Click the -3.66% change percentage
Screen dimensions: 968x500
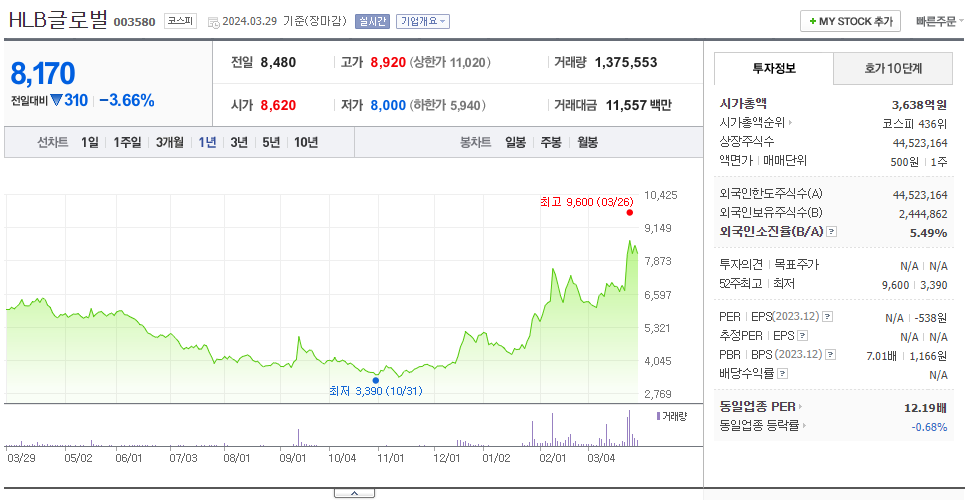coord(127,100)
